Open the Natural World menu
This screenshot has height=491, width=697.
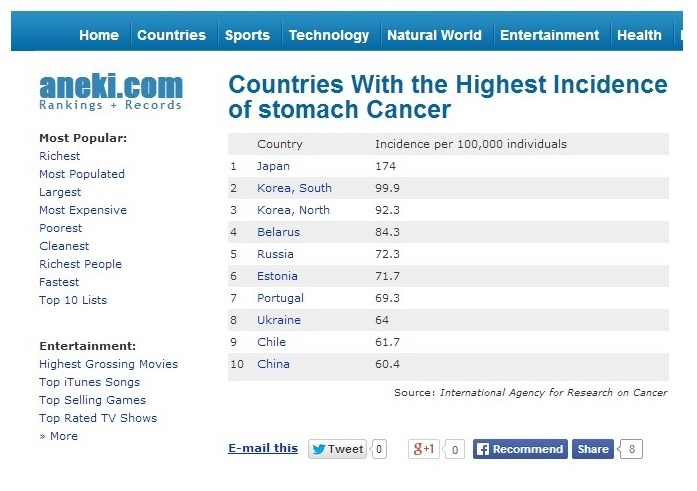[x=434, y=35]
